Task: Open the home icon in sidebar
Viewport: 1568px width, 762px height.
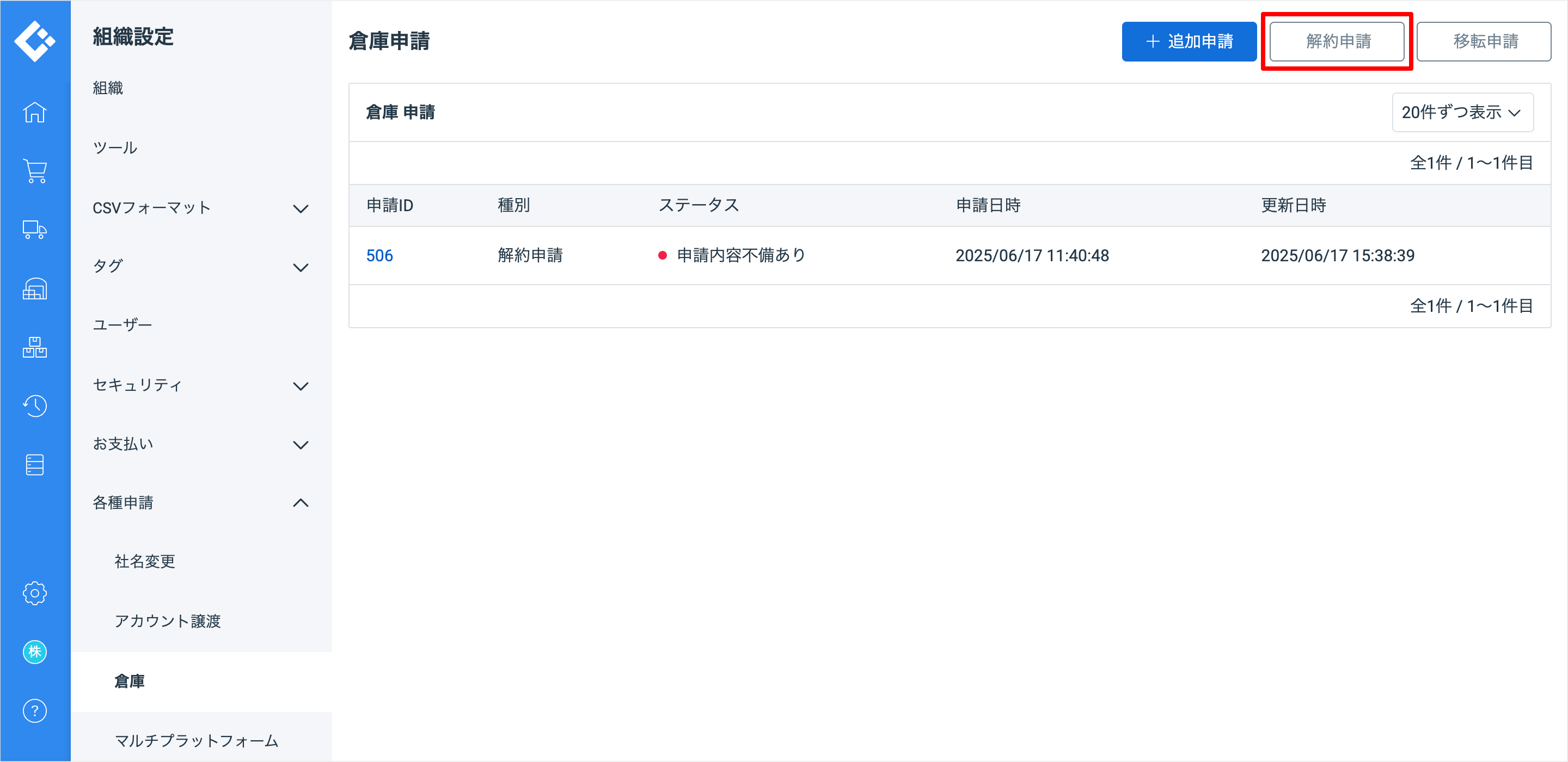Action: click(x=35, y=112)
